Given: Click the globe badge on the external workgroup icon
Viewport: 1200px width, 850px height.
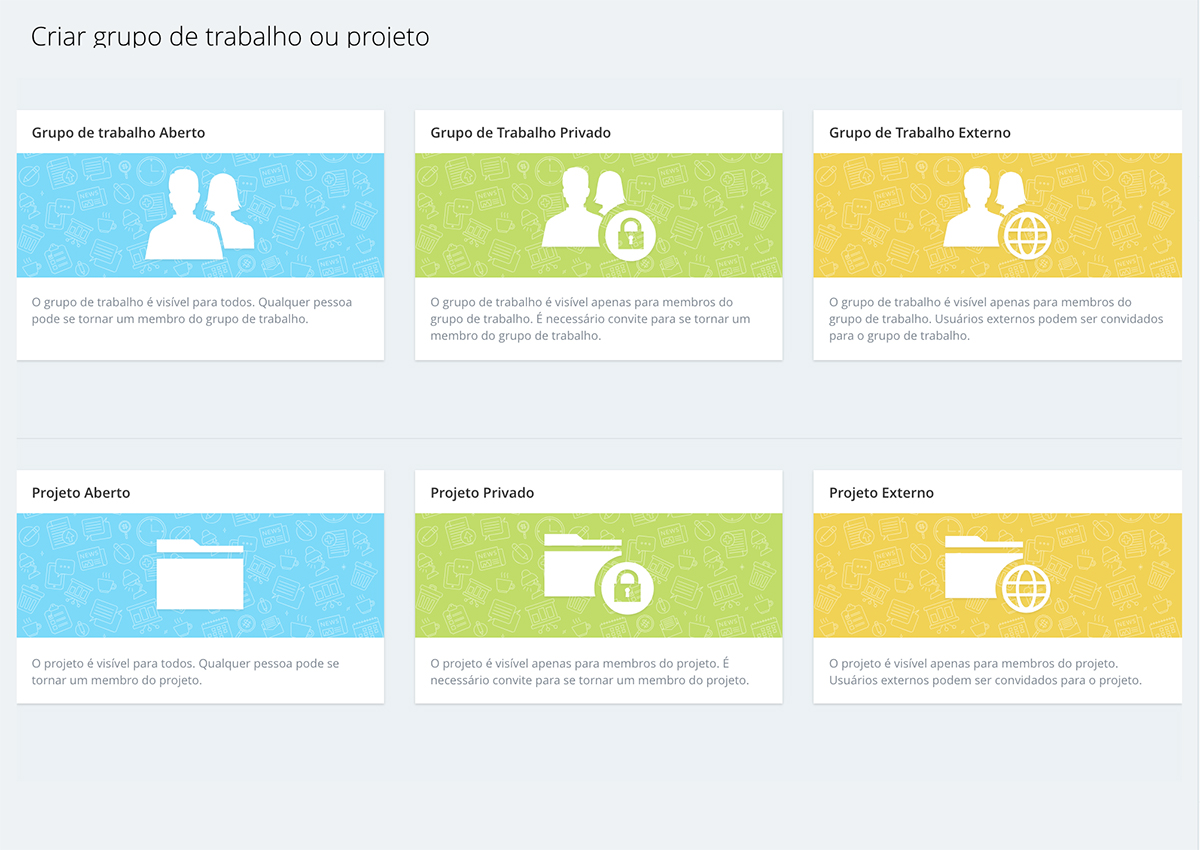Looking at the screenshot, I should point(1028,236).
